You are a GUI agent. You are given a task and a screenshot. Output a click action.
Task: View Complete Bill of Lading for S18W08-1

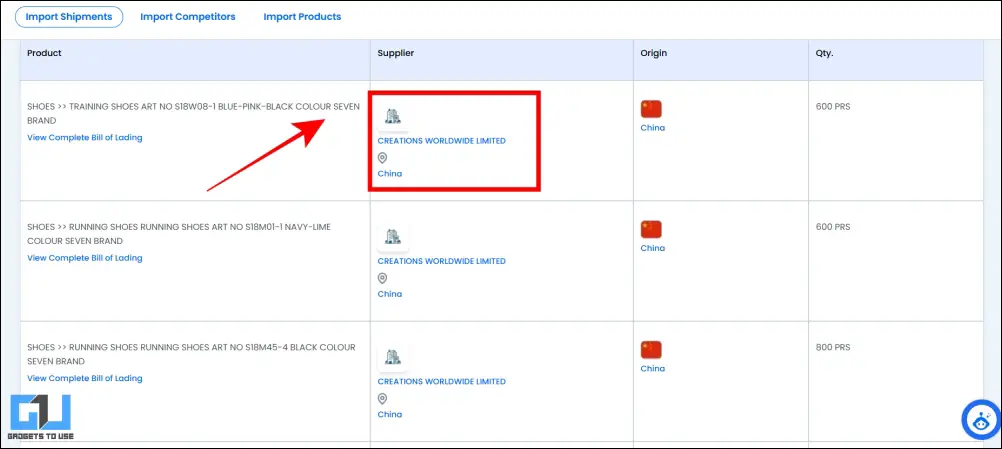(85, 137)
